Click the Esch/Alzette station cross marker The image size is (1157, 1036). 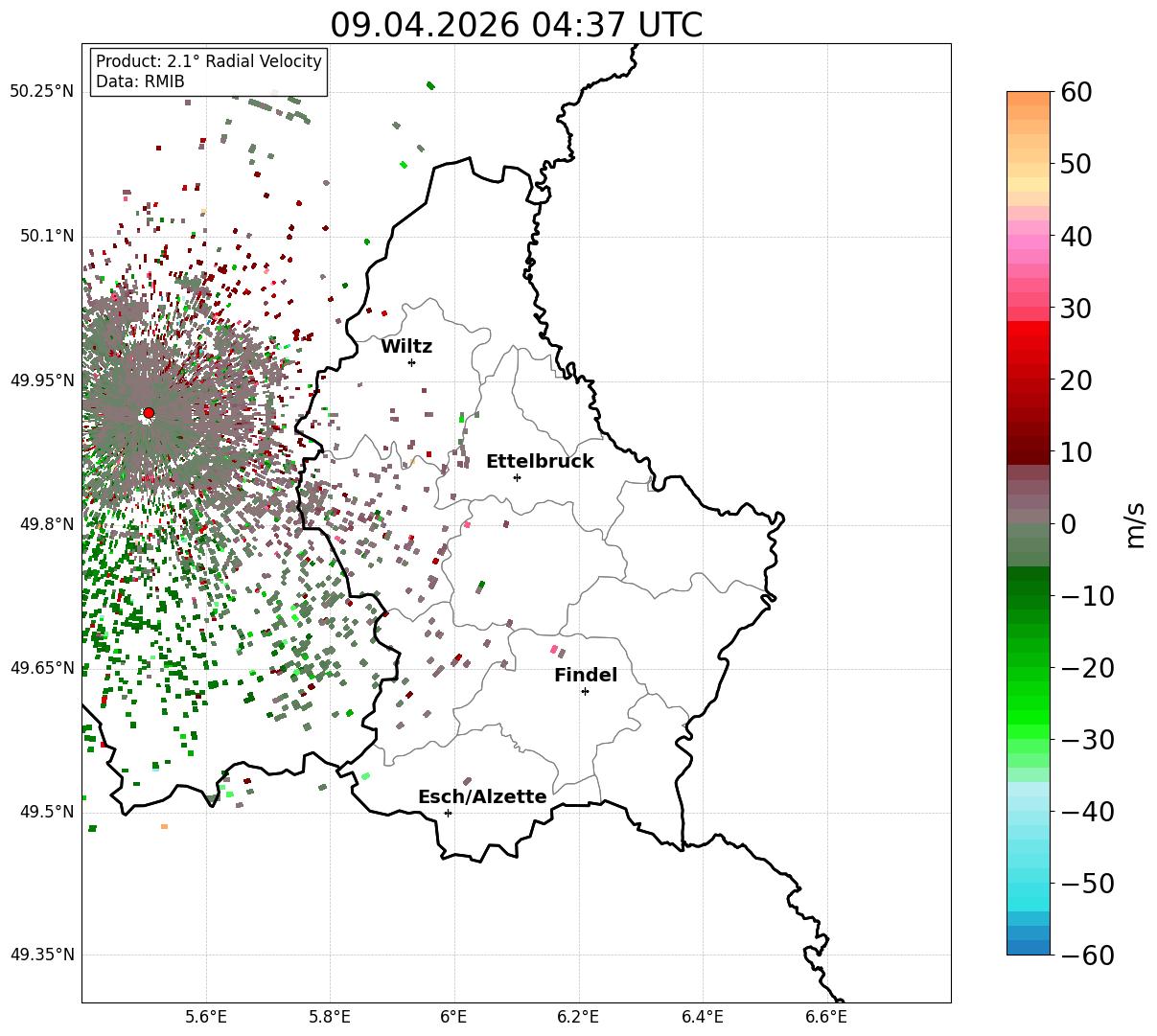(x=448, y=813)
